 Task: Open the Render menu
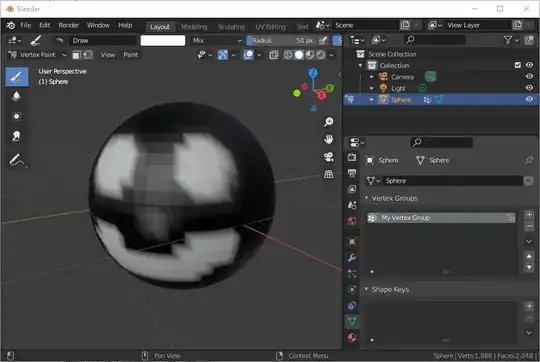pyautogui.click(x=69, y=25)
